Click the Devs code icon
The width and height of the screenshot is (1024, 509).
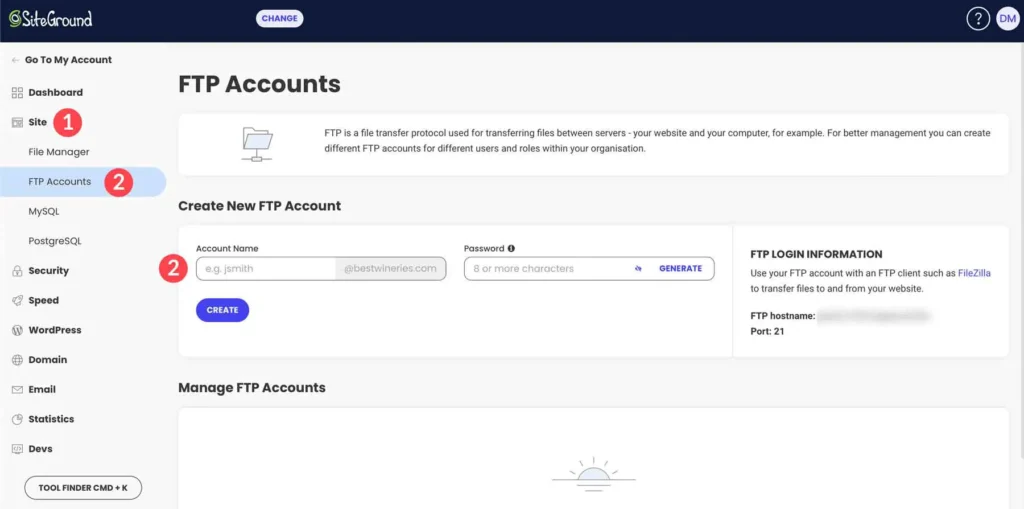pyautogui.click(x=18, y=449)
